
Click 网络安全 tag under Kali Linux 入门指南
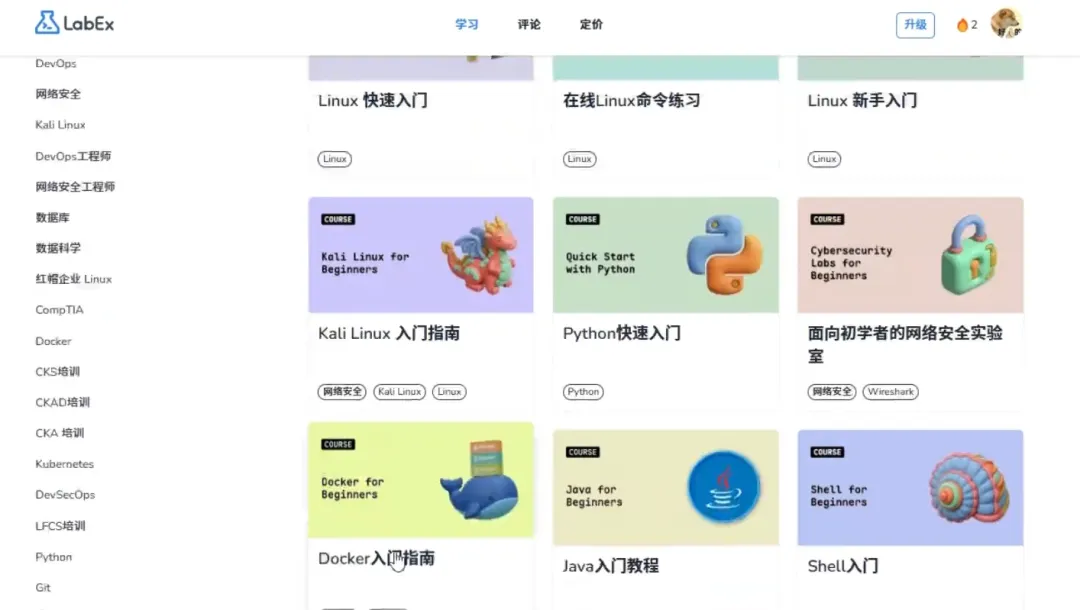click(x=342, y=392)
